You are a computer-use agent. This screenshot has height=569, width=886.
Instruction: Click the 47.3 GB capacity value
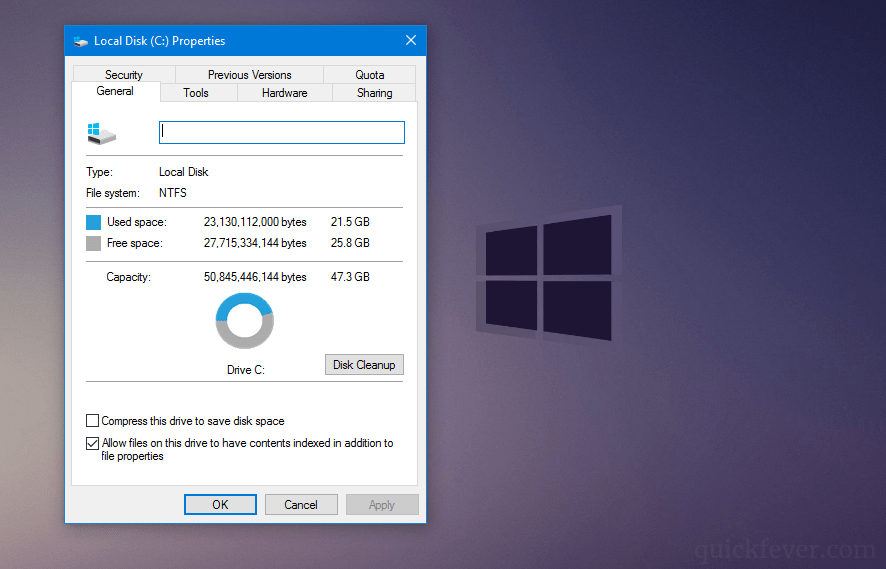350,277
